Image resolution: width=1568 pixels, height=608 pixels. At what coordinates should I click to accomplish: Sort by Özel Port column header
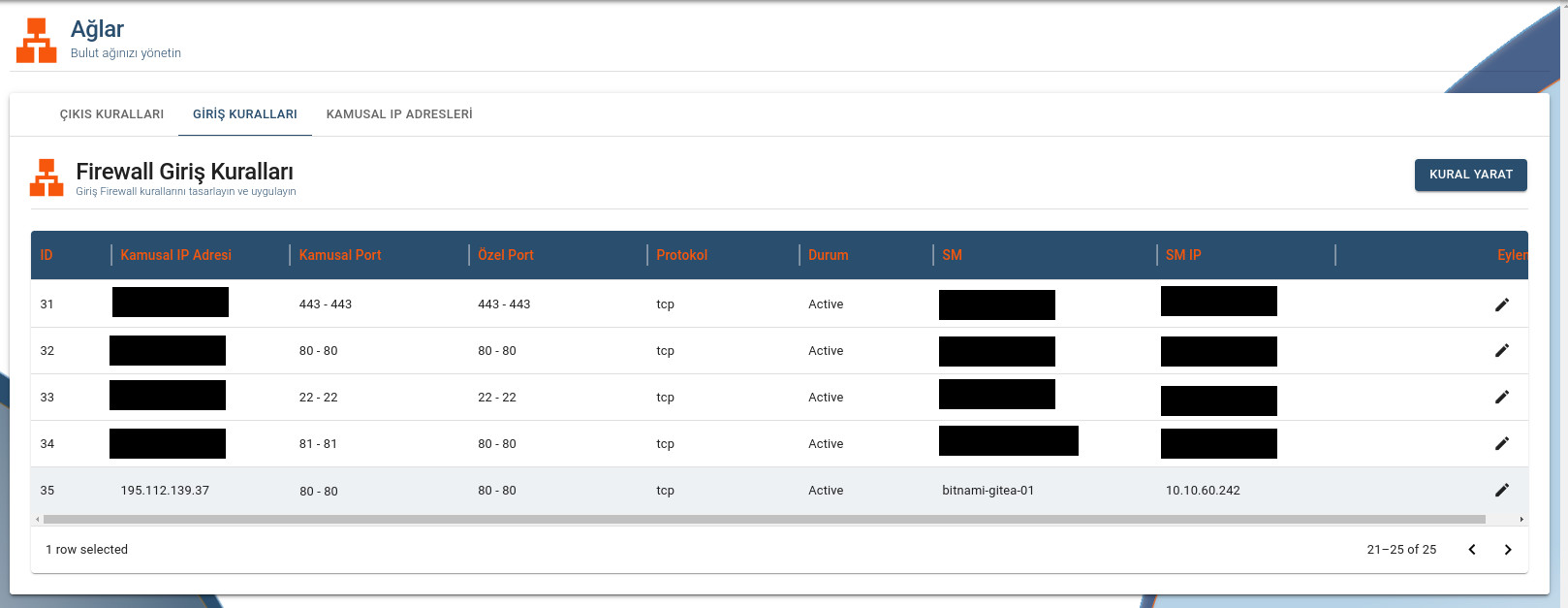506,255
